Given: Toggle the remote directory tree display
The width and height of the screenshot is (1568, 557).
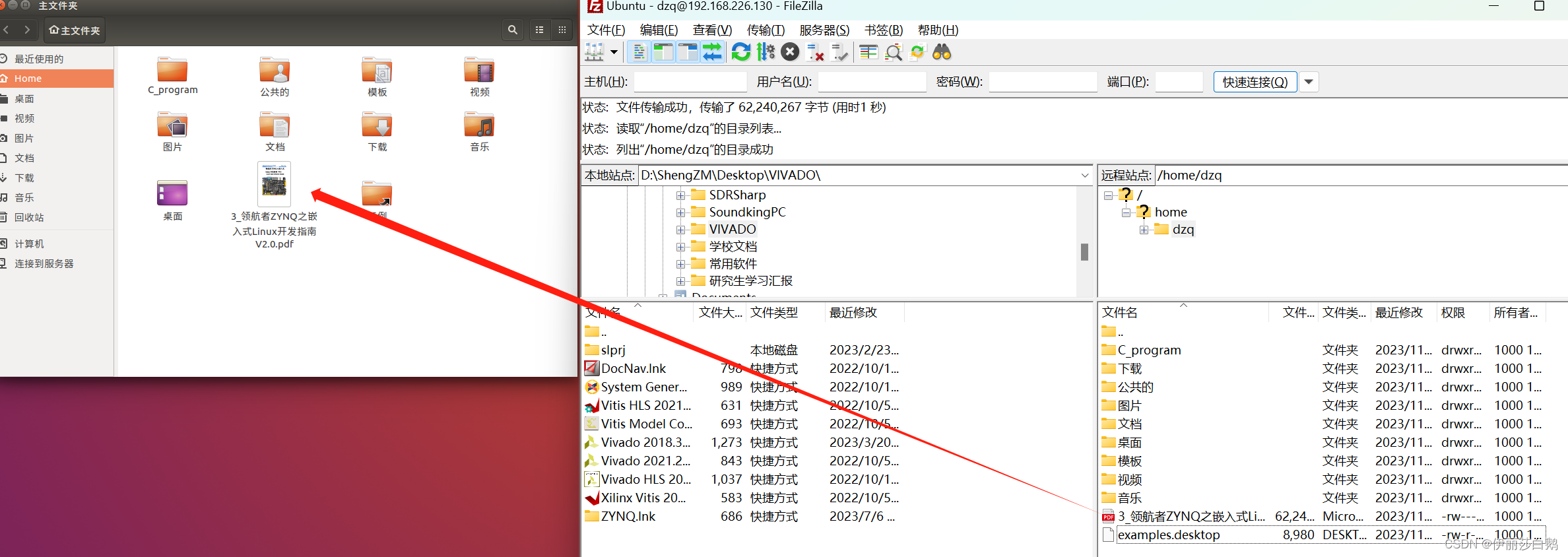Looking at the screenshot, I should [x=688, y=52].
